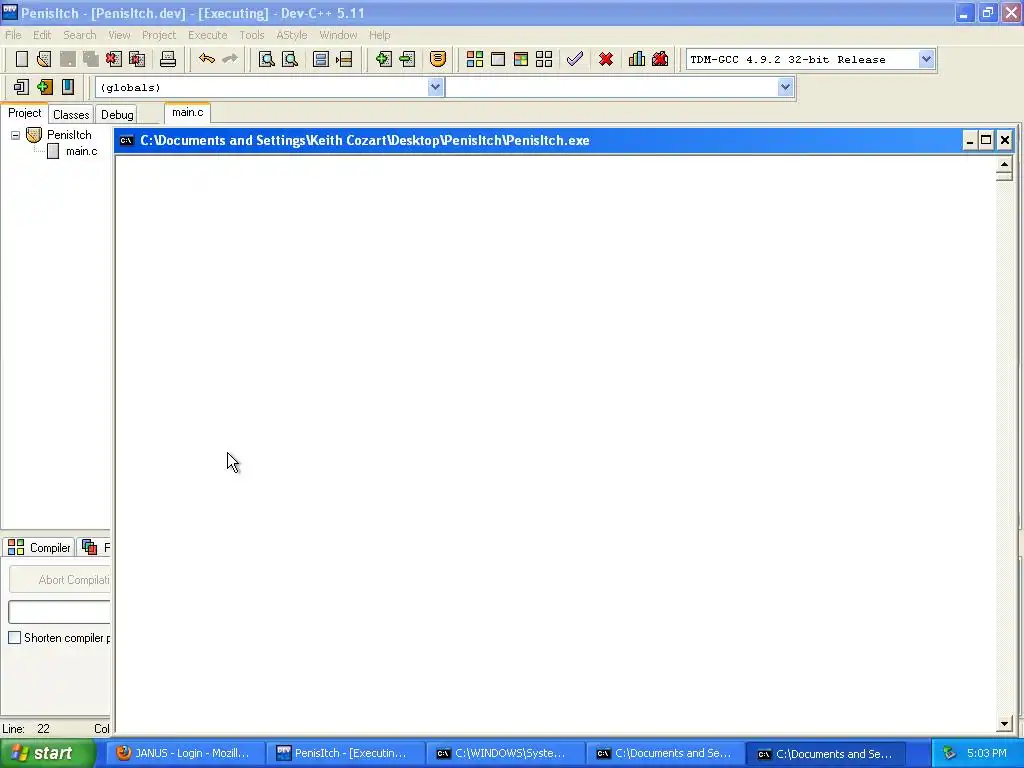Open the Window menu

[x=338, y=35]
